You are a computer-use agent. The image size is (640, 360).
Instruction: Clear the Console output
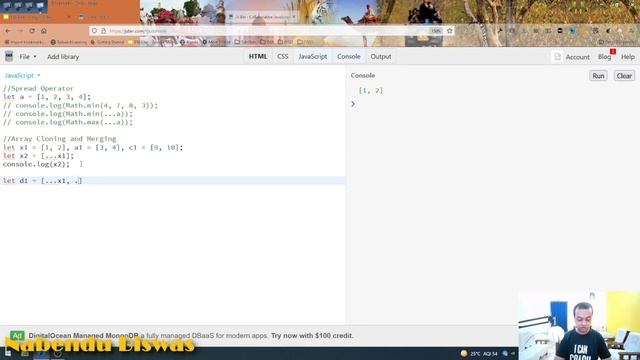(x=624, y=76)
